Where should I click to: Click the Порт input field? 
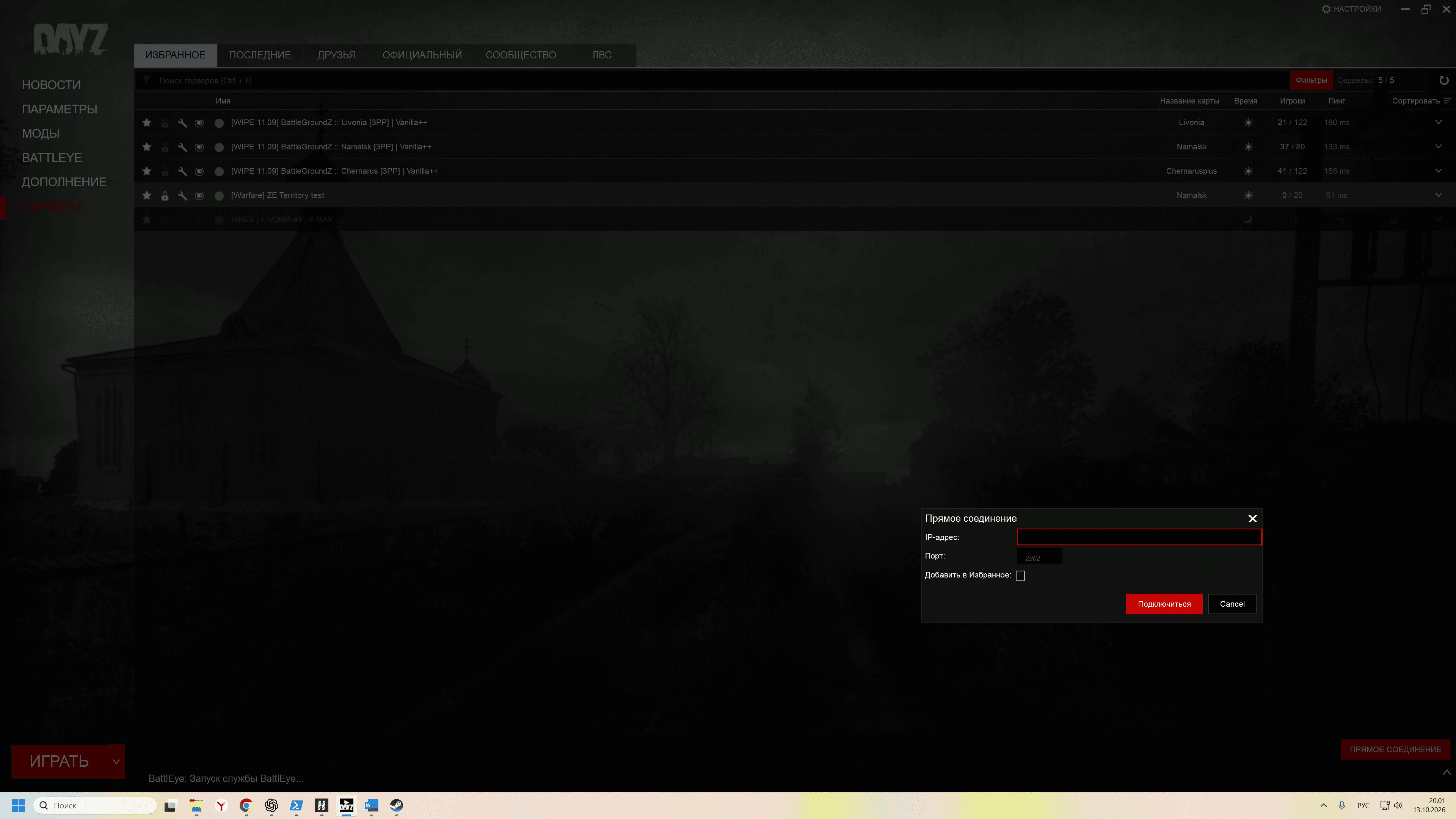[1039, 556]
